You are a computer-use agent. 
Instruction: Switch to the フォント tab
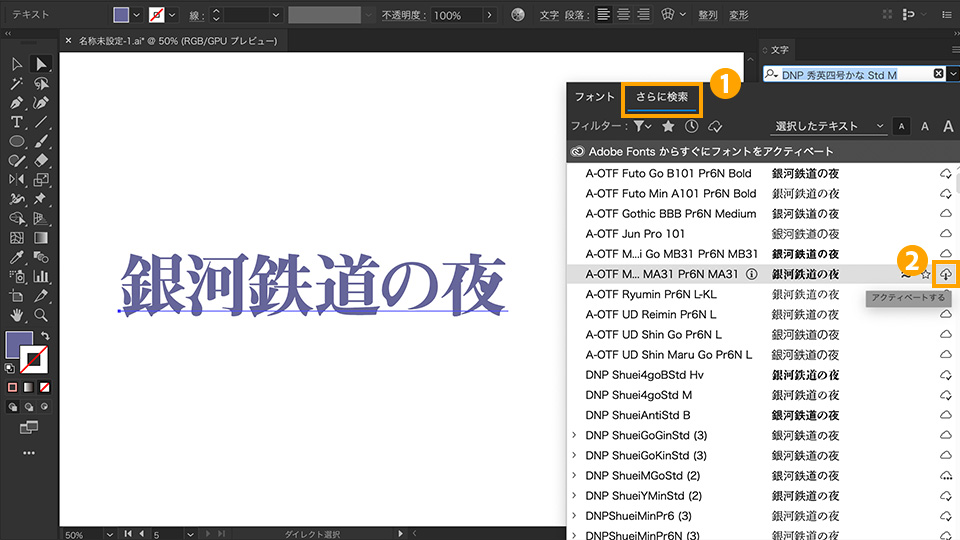tap(594, 97)
